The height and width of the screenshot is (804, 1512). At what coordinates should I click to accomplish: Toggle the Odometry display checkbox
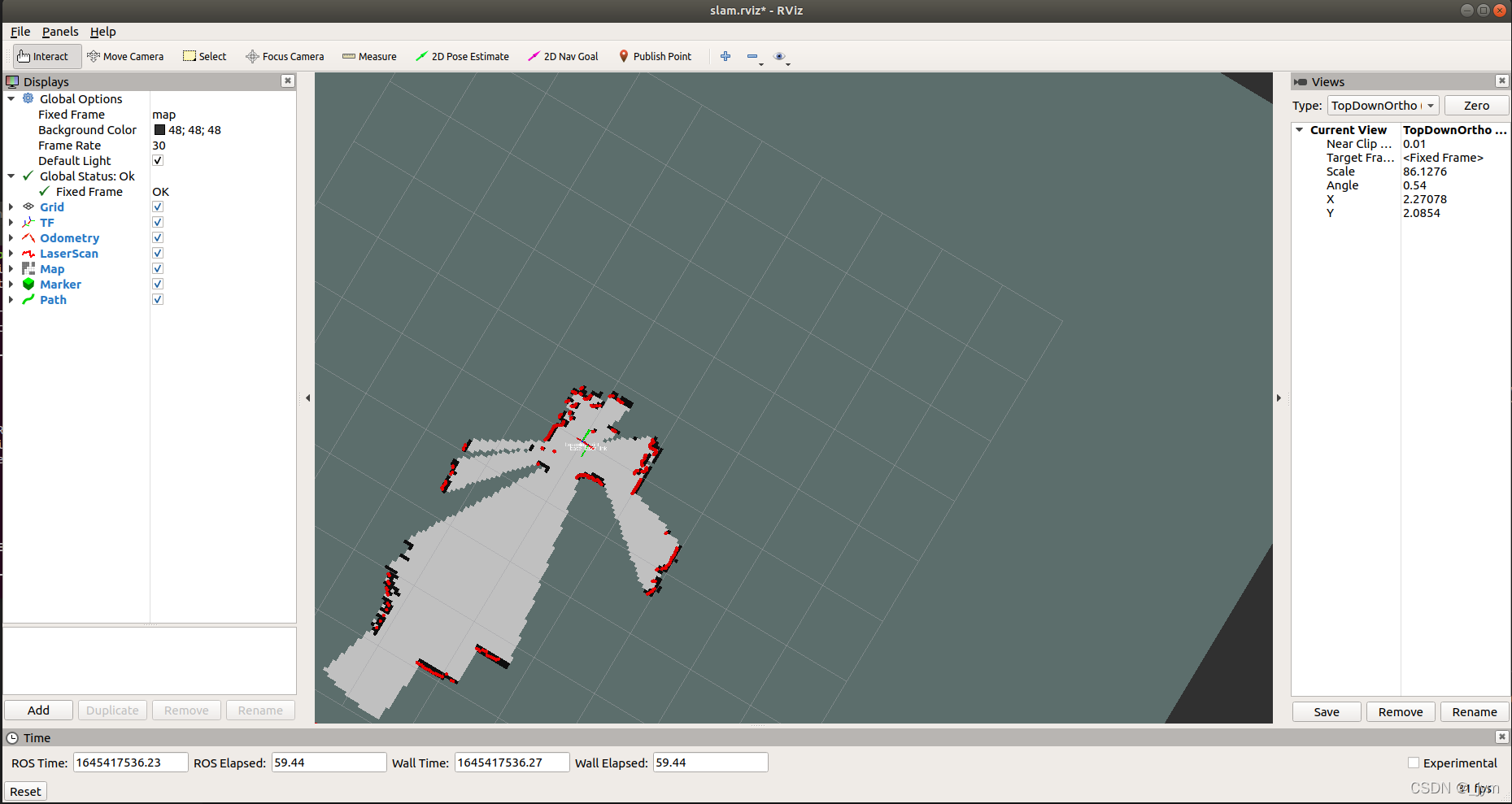158,237
